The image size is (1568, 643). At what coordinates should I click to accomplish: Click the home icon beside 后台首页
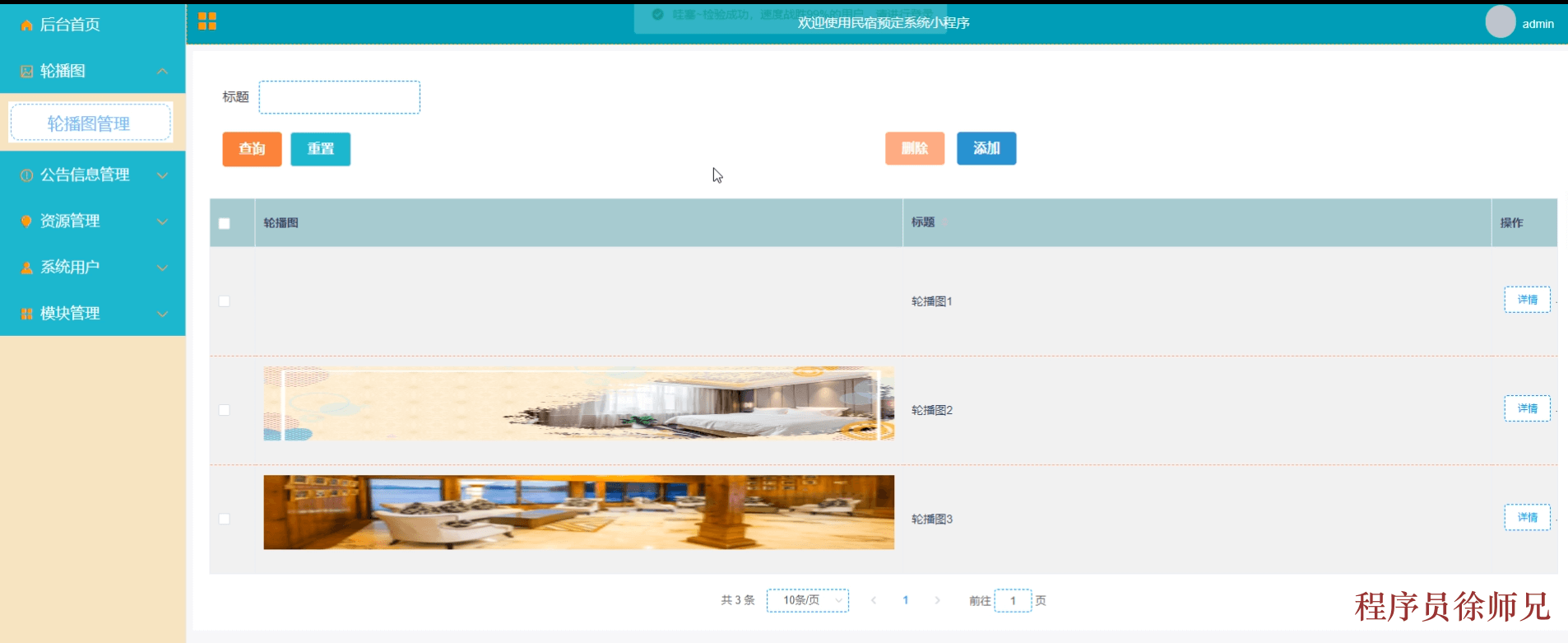click(x=26, y=26)
